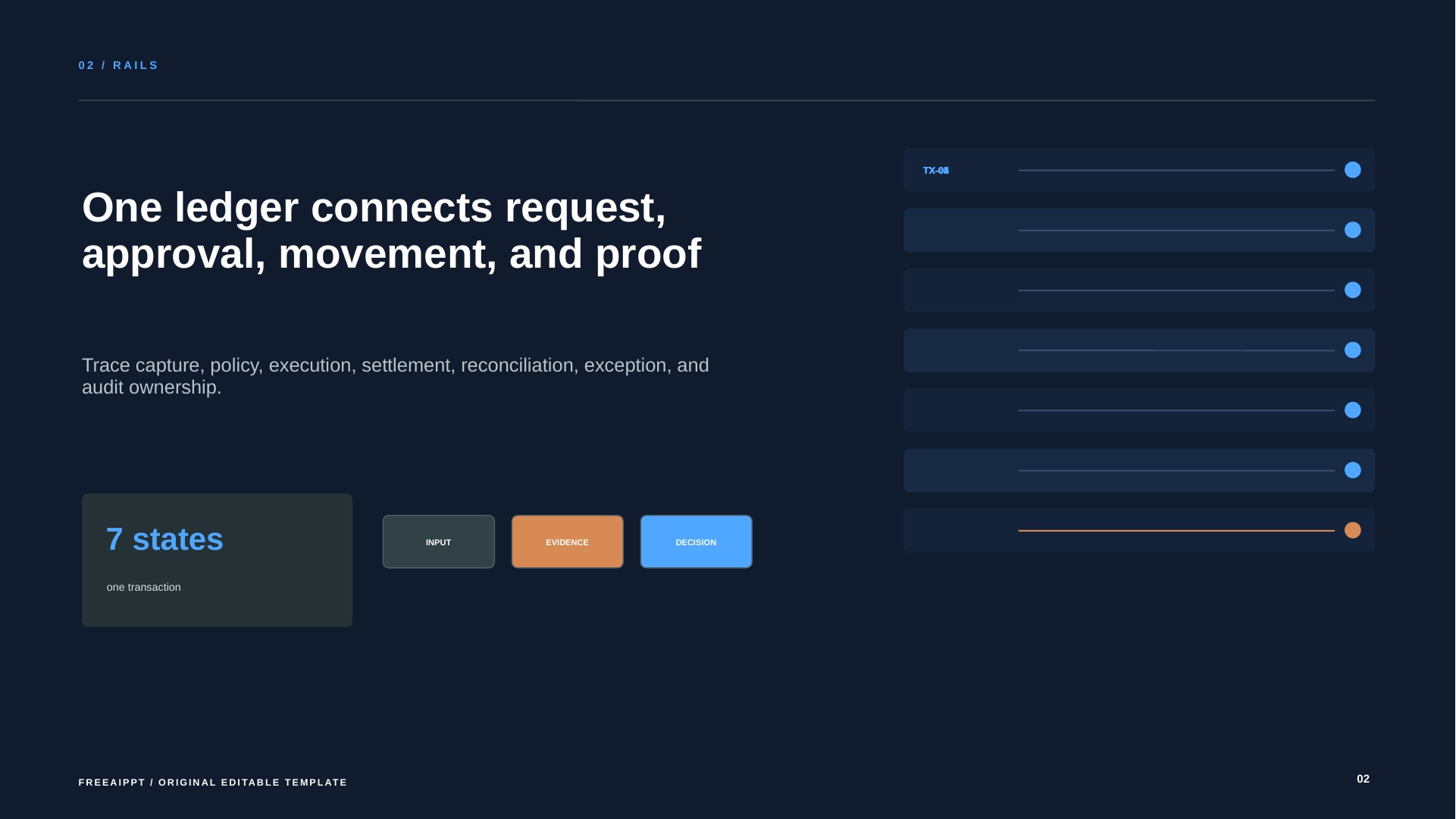1456x819 pixels.
Task: Click the INPUT chip
Action: 438,541
